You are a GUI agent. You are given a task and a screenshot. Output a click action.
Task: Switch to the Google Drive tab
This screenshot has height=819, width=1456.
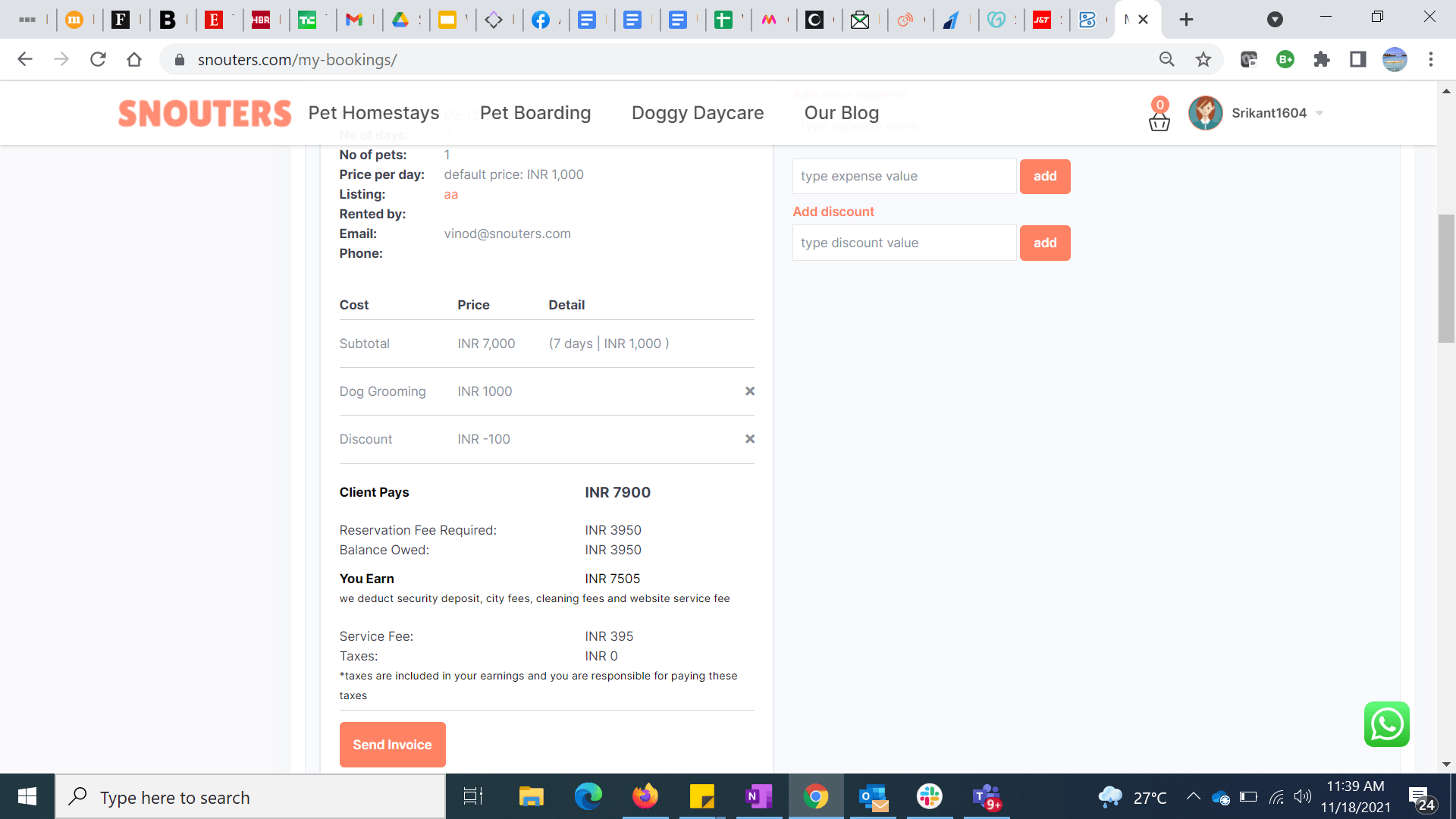400,20
